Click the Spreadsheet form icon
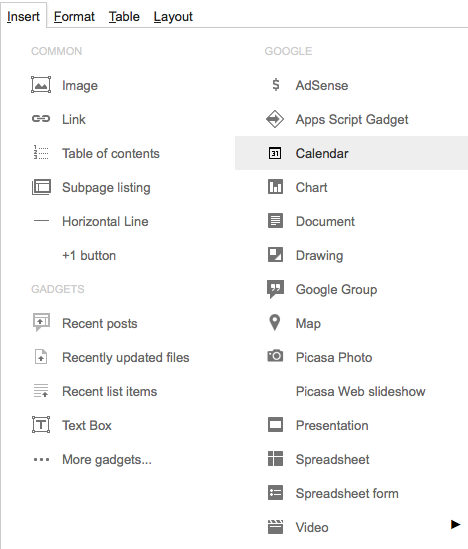 tap(275, 493)
